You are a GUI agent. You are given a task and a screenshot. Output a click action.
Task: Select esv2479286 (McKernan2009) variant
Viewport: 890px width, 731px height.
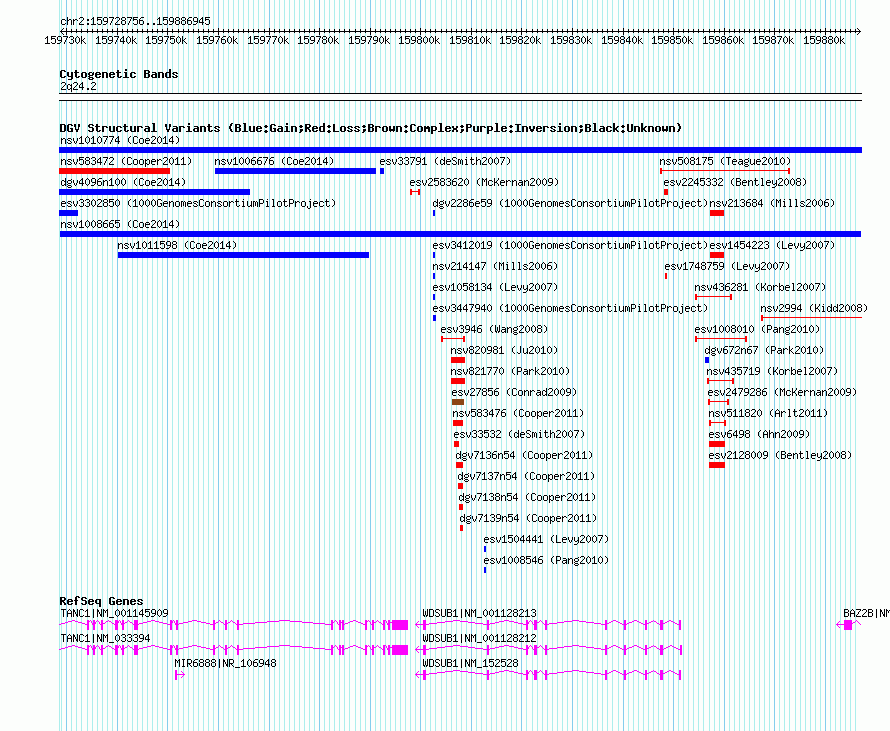tap(782, 392)
